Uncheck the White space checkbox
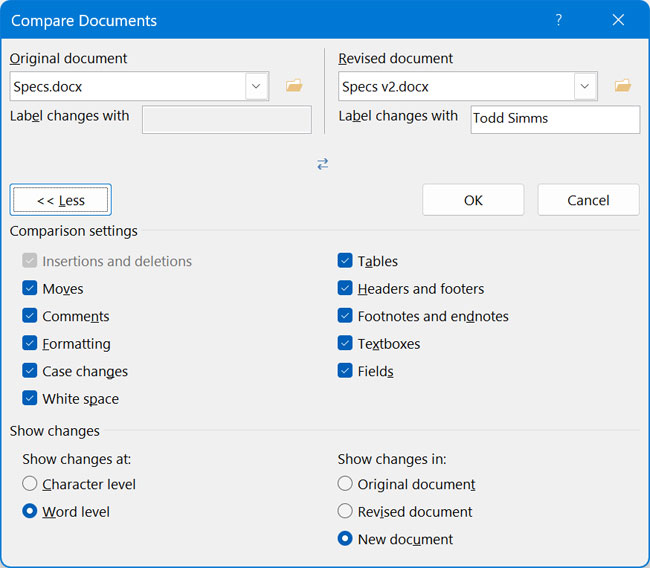 click(x=29, y=398)
